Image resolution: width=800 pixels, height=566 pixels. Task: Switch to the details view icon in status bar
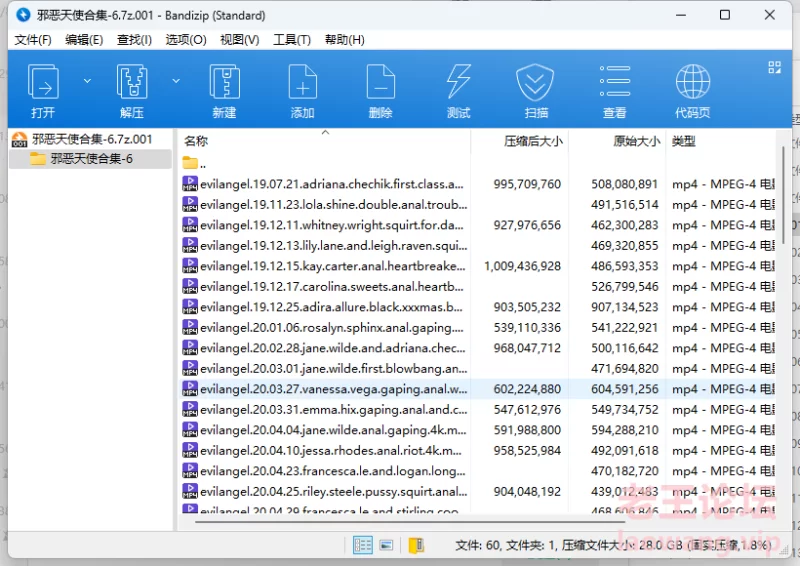point(363,545)
